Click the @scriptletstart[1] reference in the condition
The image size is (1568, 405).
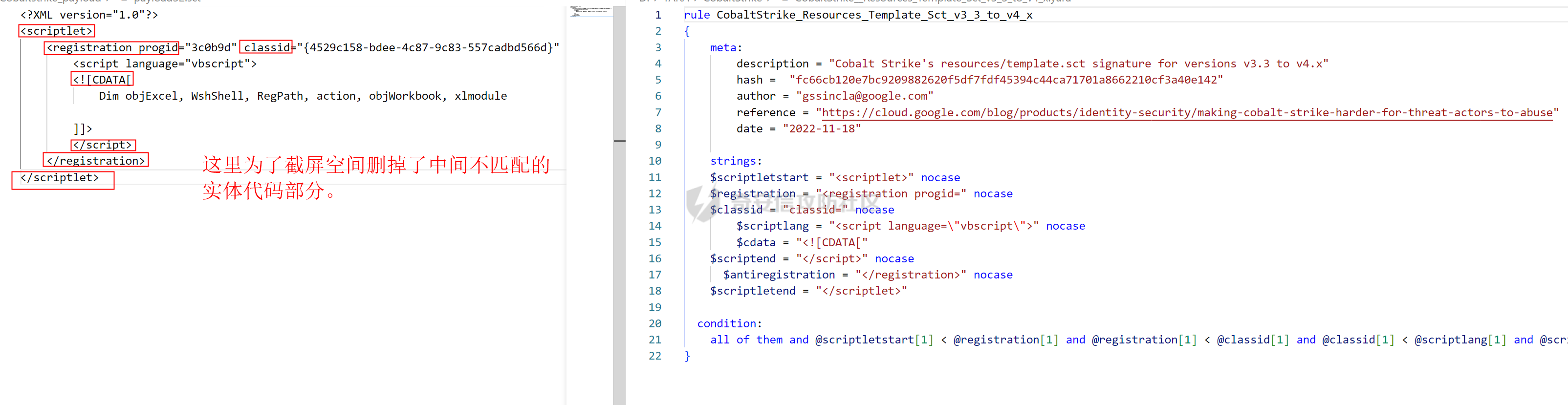point(873,340)
